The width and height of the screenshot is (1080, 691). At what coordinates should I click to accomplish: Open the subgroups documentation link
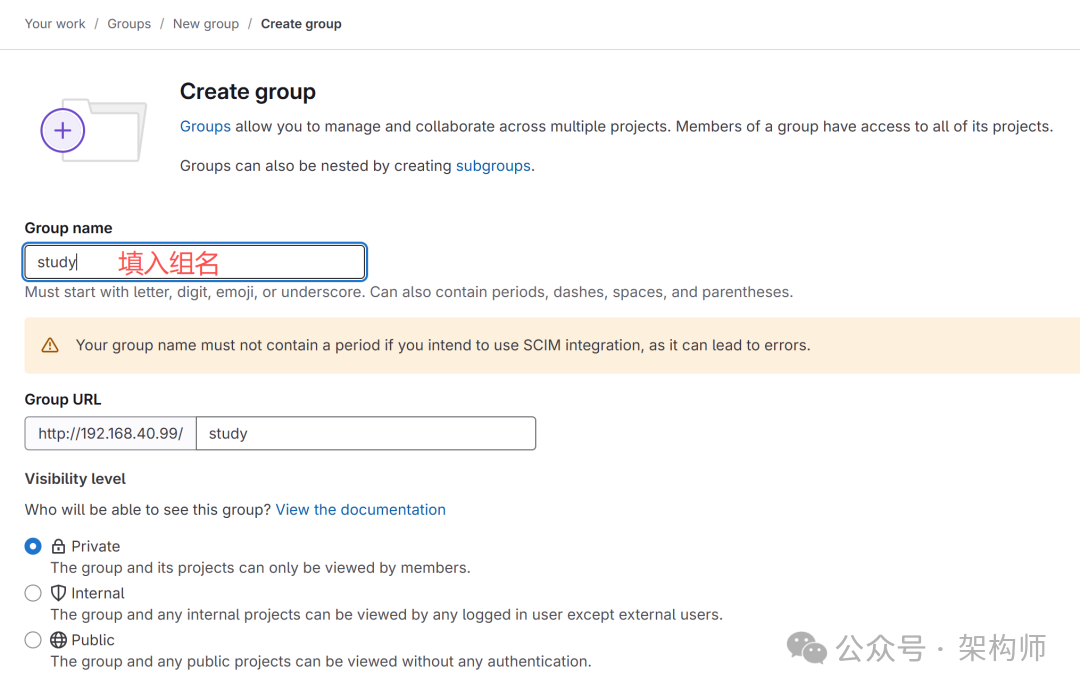pyautogui.click(x=493, y=166)
